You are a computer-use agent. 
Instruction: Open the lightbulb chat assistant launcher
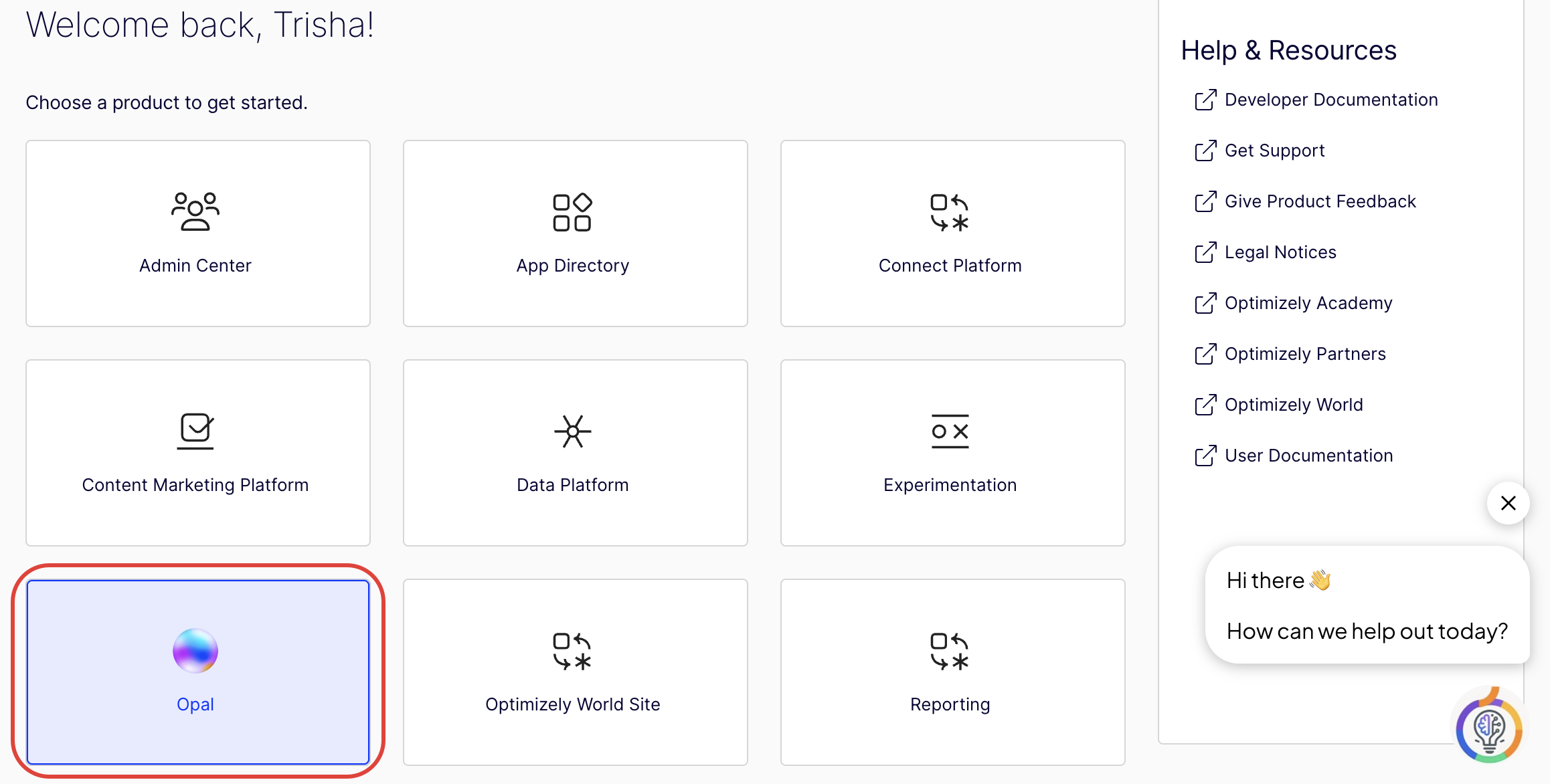[1489, 727]
